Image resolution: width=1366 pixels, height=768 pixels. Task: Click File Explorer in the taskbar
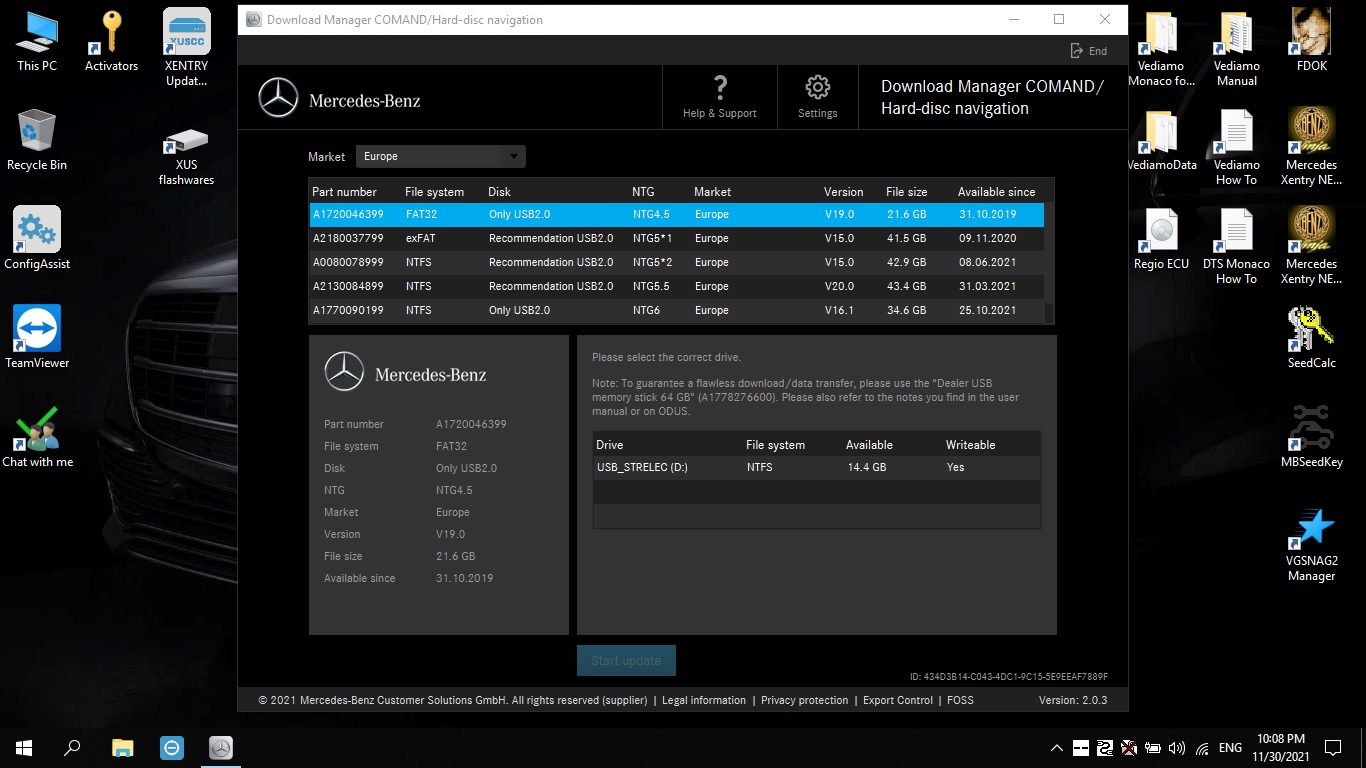122,747
